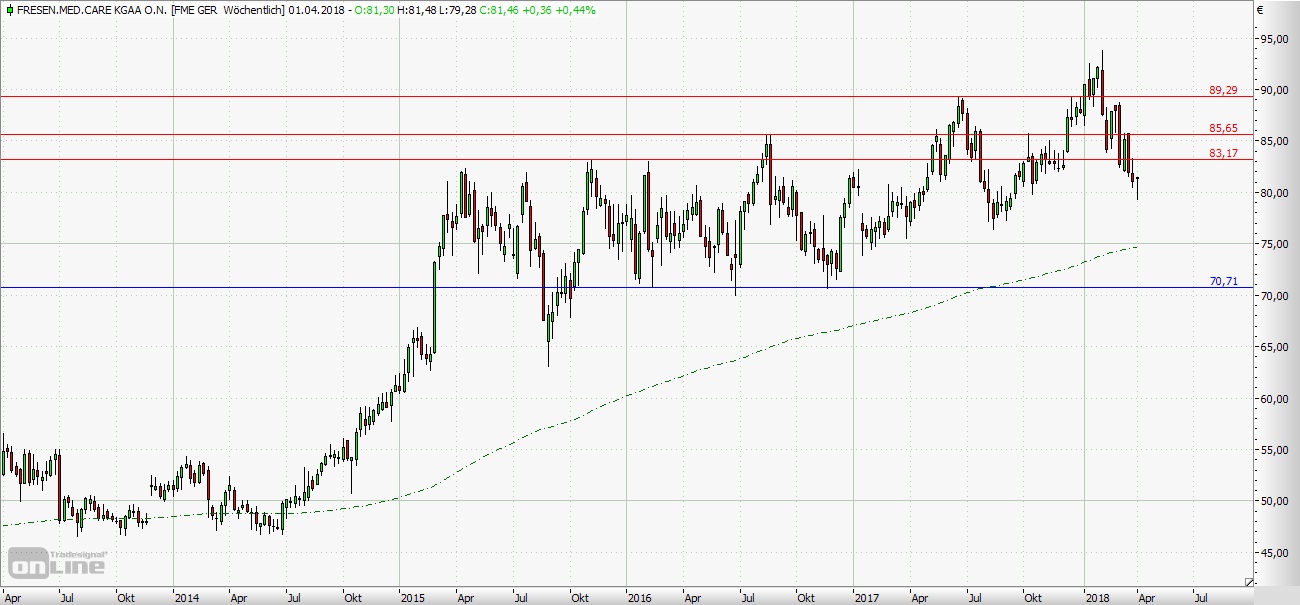Screen dimensions: 1300x605
Task: Click the candlestick icon beside FRESEN.MED.CARE title
Action: click(9, 9)
